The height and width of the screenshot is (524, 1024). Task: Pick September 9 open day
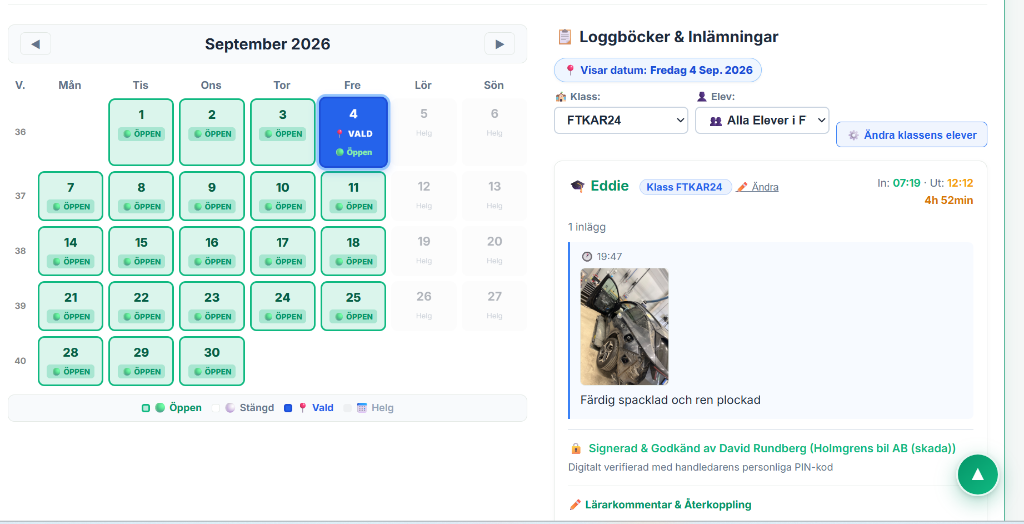[212, 196]
